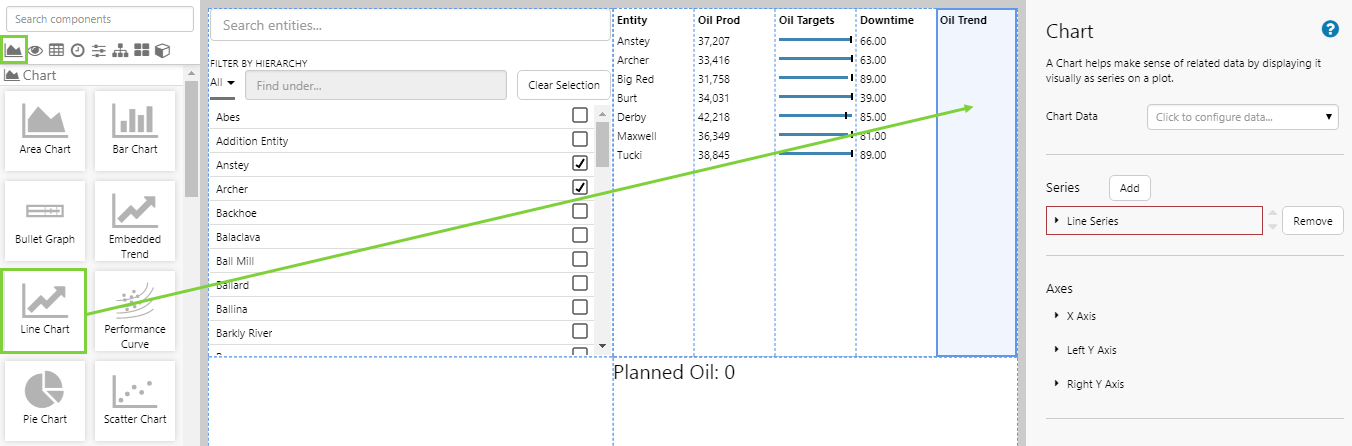
Task: Open the table grid components category
Action: point(56,50)
